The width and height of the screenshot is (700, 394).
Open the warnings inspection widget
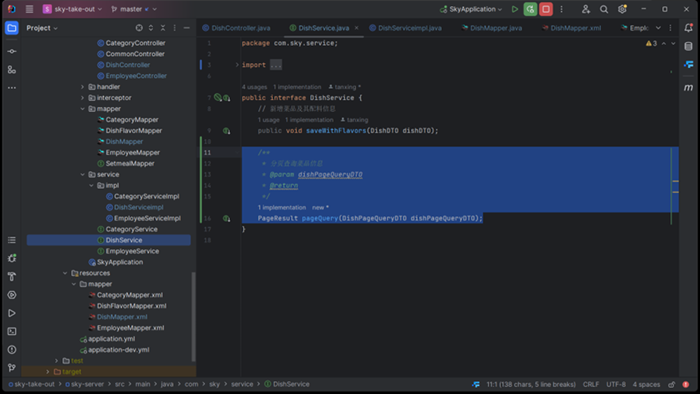pos(651,43)
